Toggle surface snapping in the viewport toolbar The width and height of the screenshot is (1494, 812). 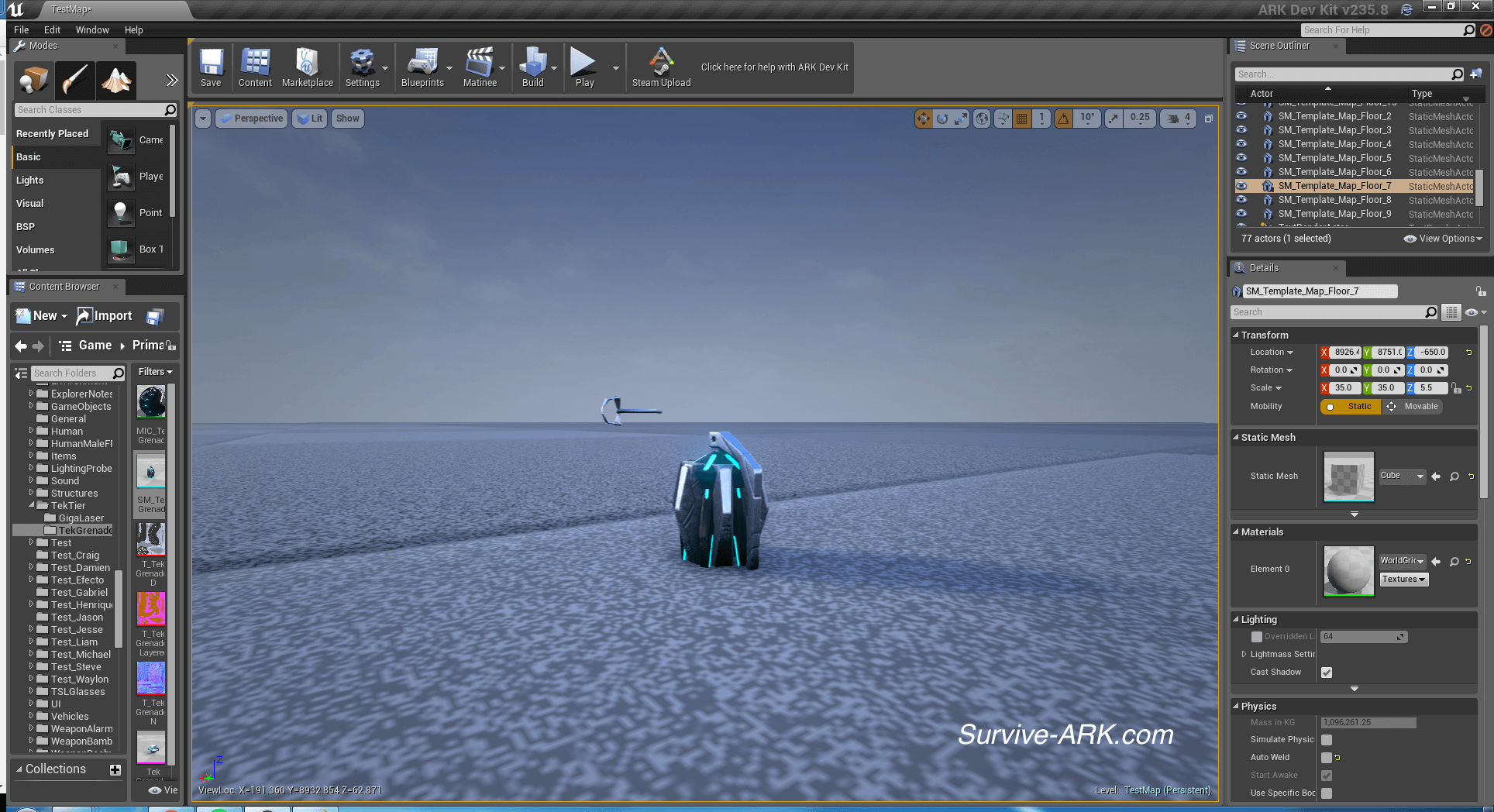click(1003, 119)
